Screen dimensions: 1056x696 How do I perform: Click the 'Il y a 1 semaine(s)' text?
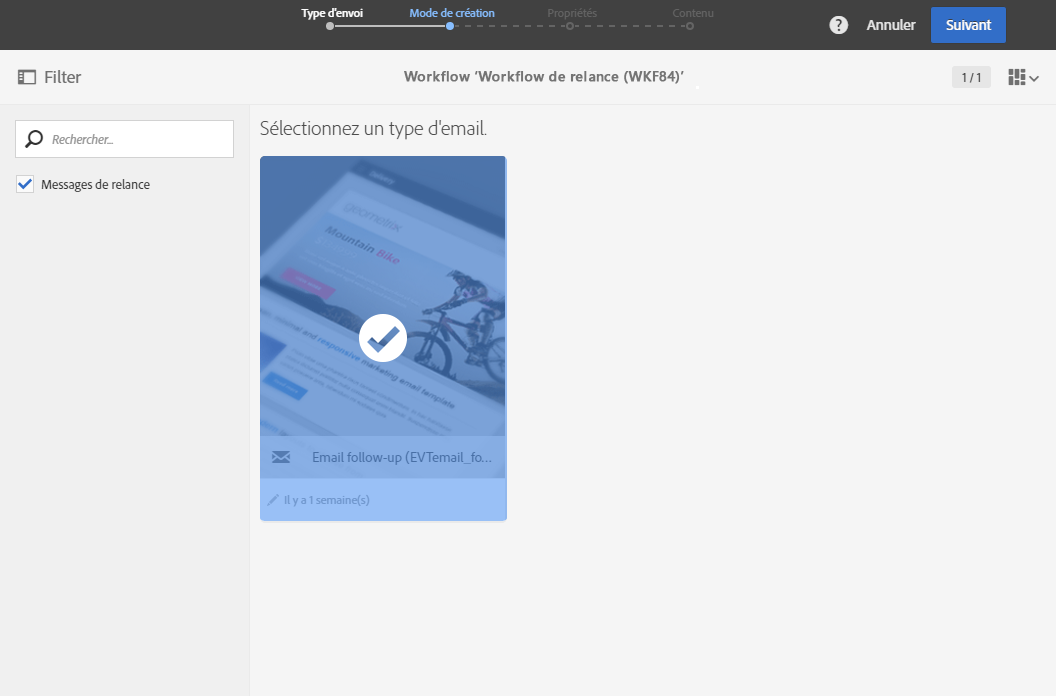pyautogui.click(x=327, y=500)
